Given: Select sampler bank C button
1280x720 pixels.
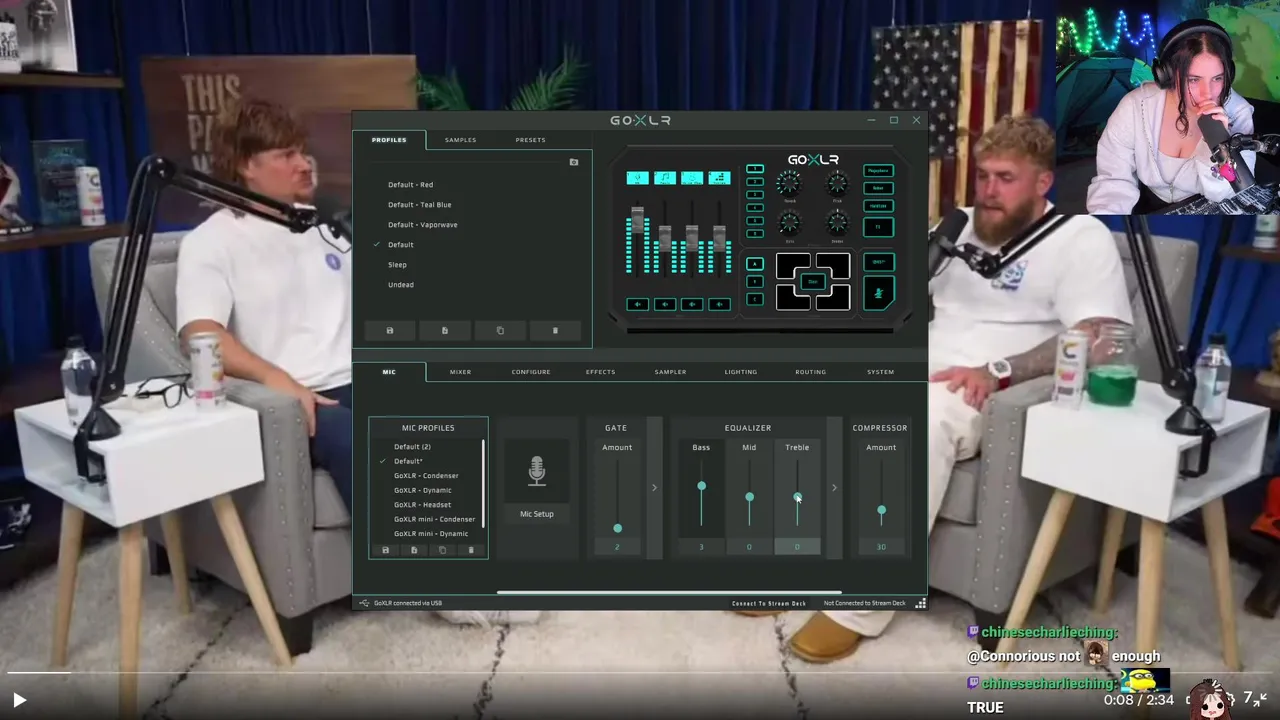Looking at the screenshot, I should click(755, 299).
